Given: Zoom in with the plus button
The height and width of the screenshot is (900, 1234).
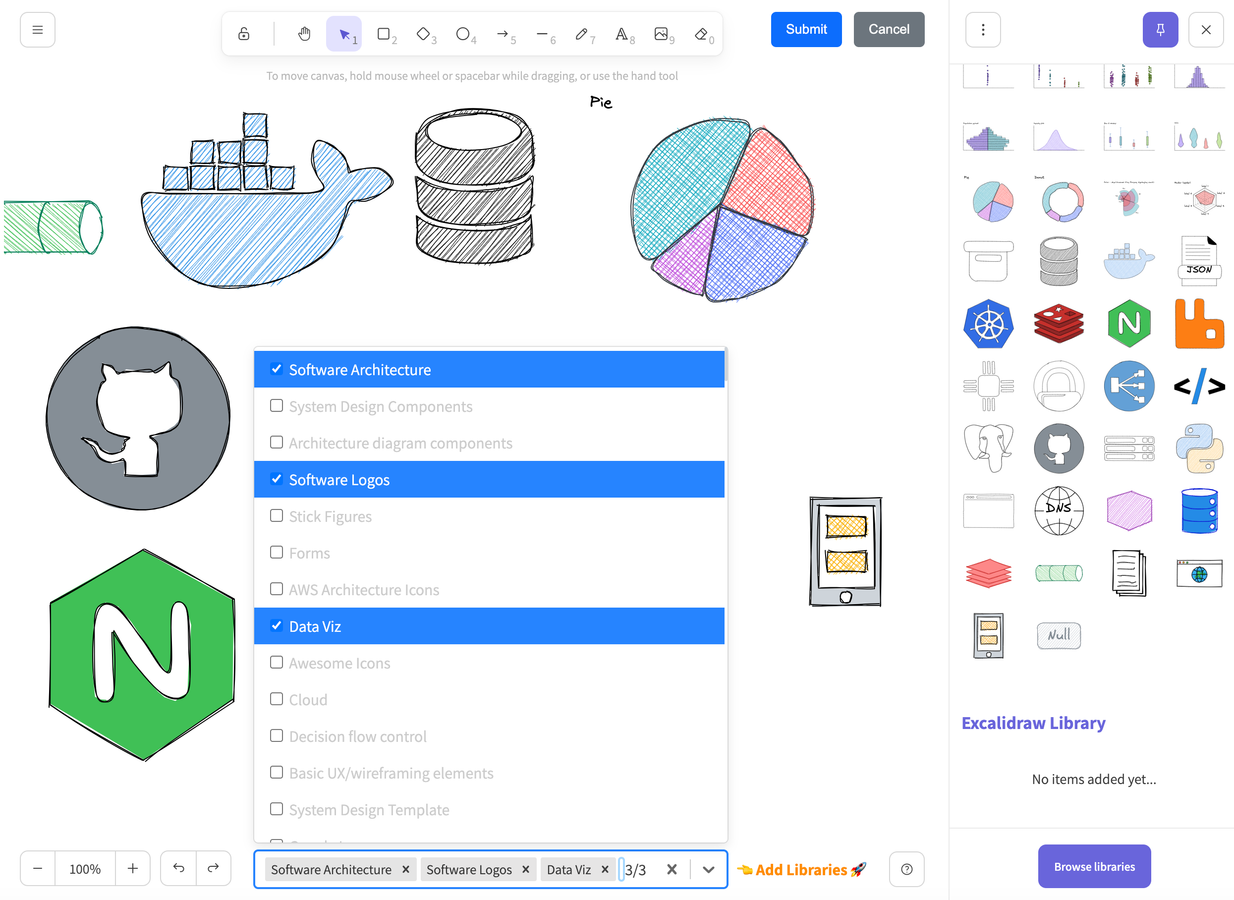Looking at the screenshot, I should (132, 869).
